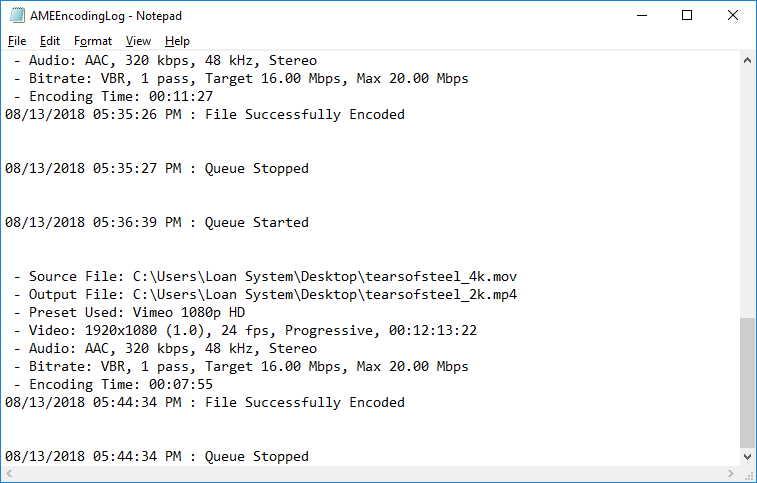
Task: Open the View menu
Action: (x=138, y=41)
